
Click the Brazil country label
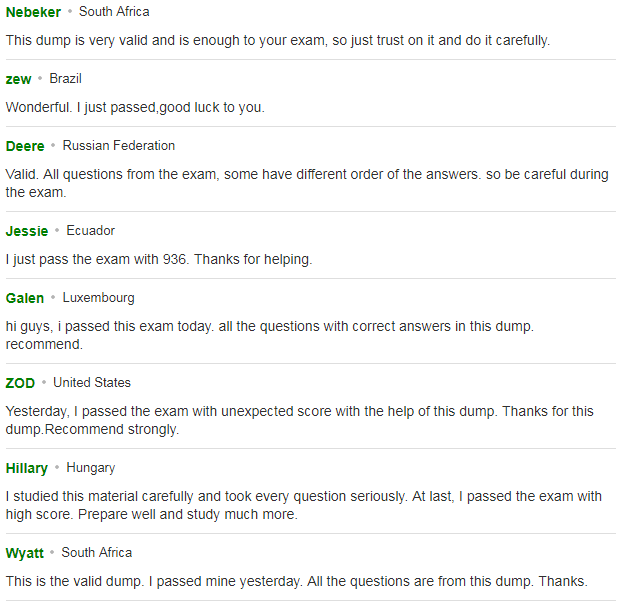pyautogui.click(x=66, y=79)
